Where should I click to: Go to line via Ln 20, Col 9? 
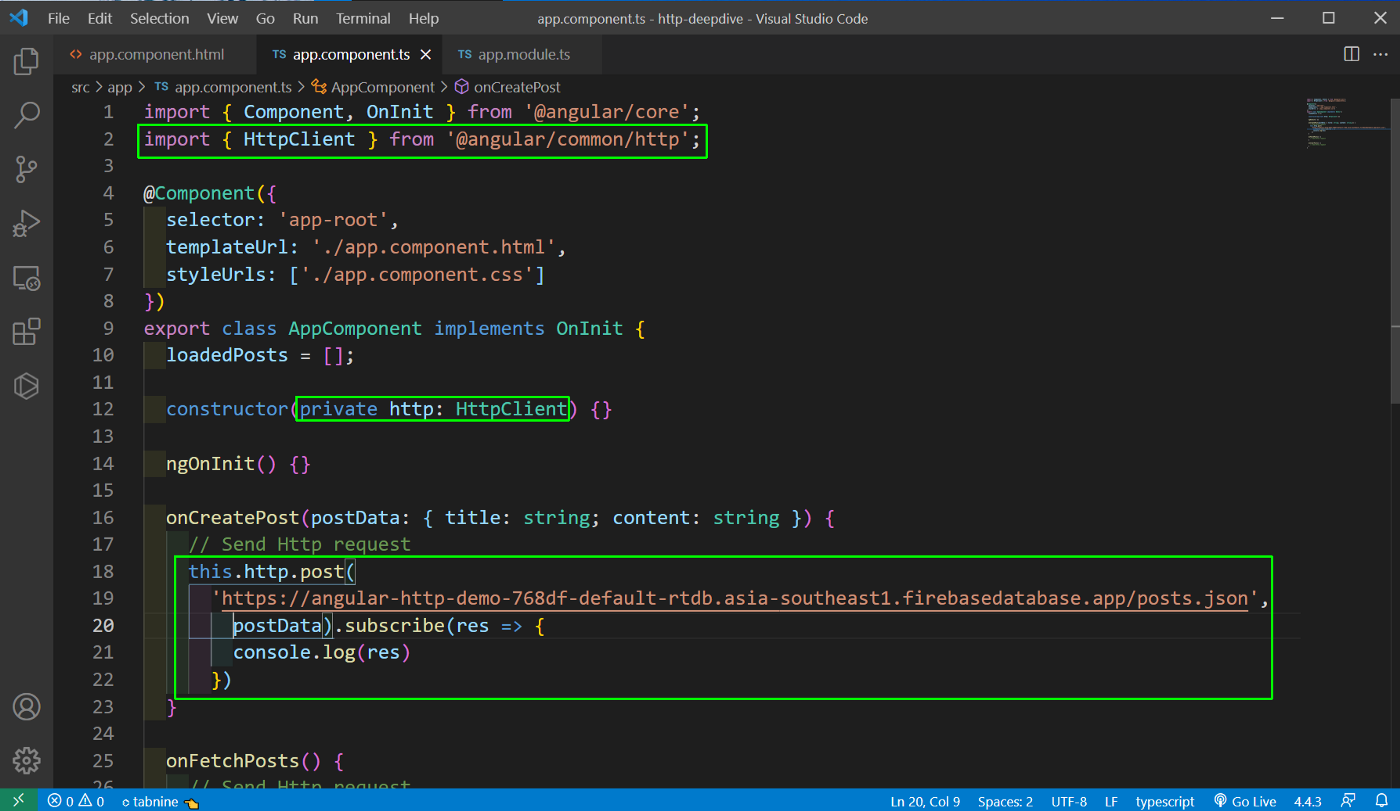click(926, 801)
